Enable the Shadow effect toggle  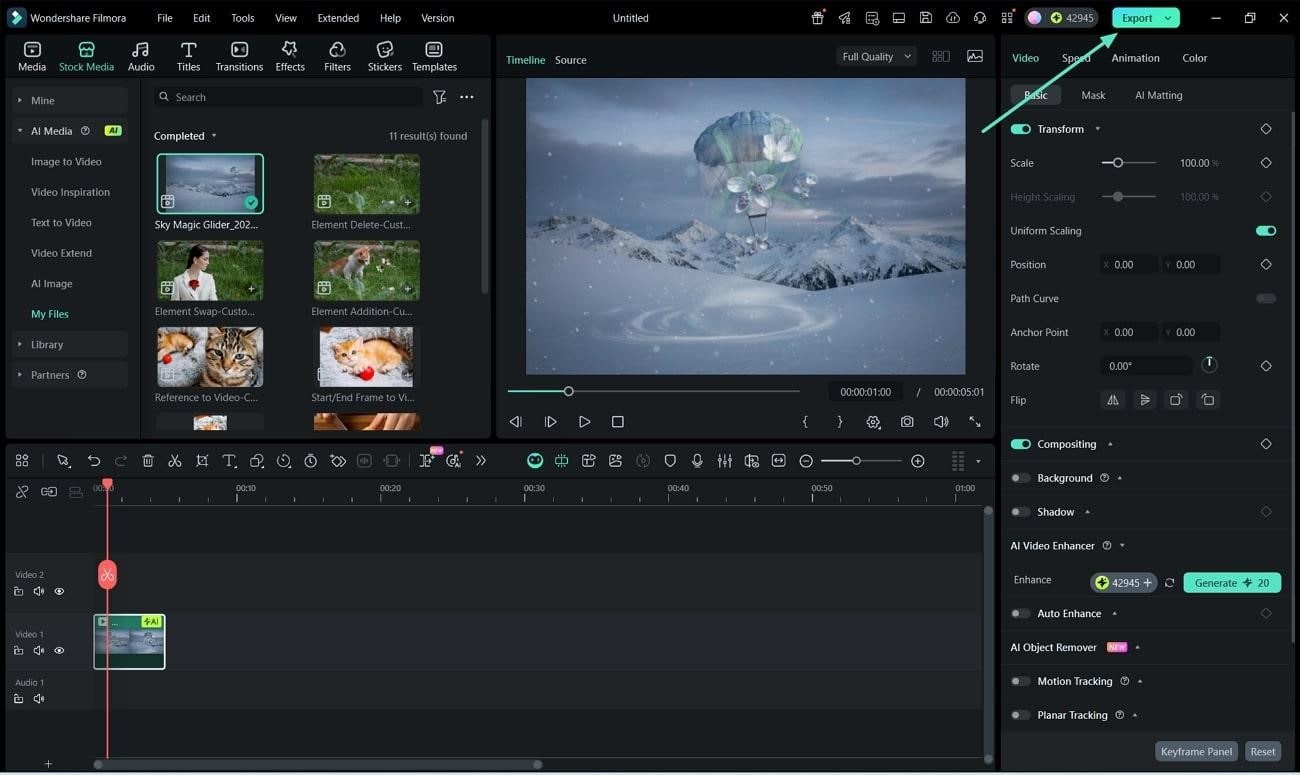tap(1020, 511)
